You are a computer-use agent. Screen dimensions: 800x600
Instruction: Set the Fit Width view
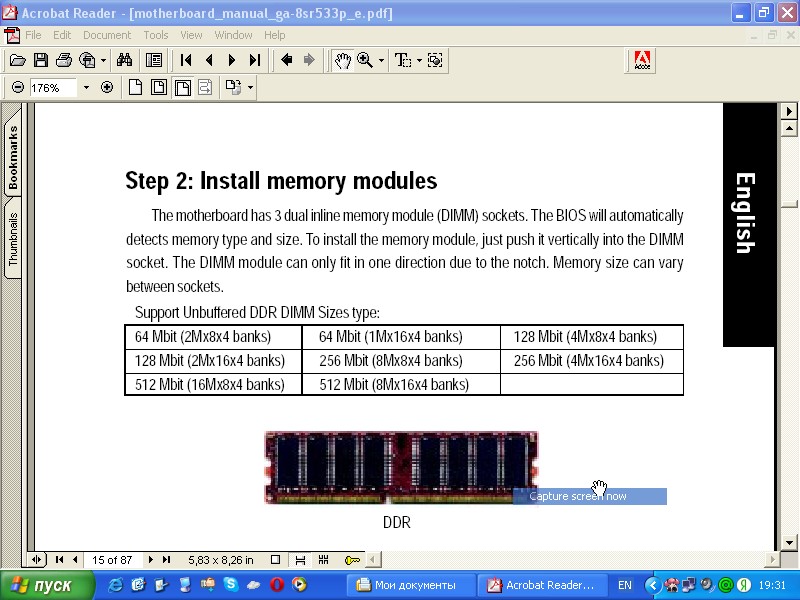click(182, 87)
